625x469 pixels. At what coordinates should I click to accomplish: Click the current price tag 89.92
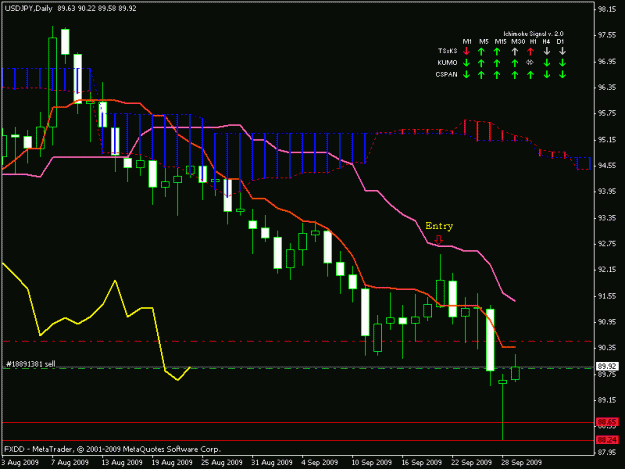point(607,366)
